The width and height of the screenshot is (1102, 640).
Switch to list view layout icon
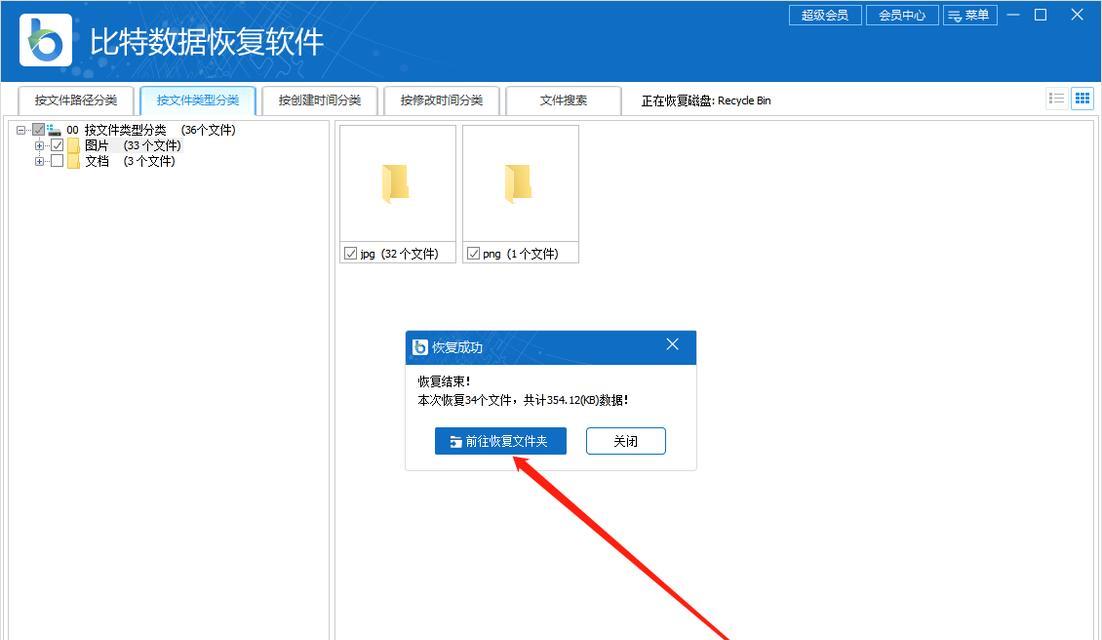tap(1056, 99)
